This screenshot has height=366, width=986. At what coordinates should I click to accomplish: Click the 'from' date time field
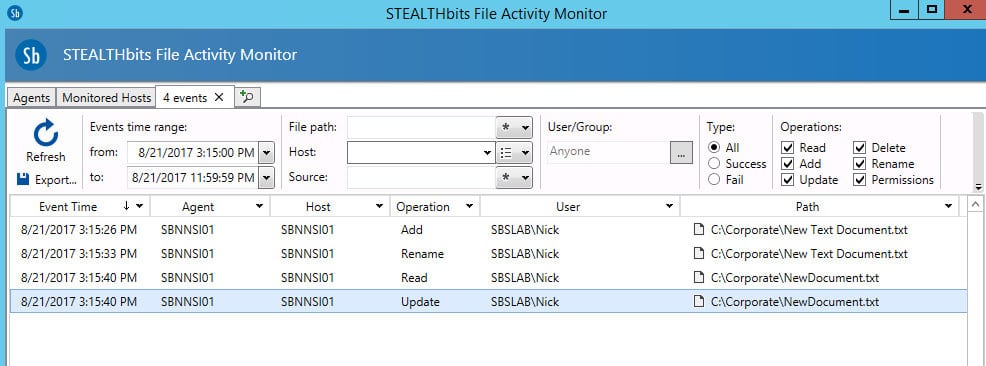click(x=193, y=153)
